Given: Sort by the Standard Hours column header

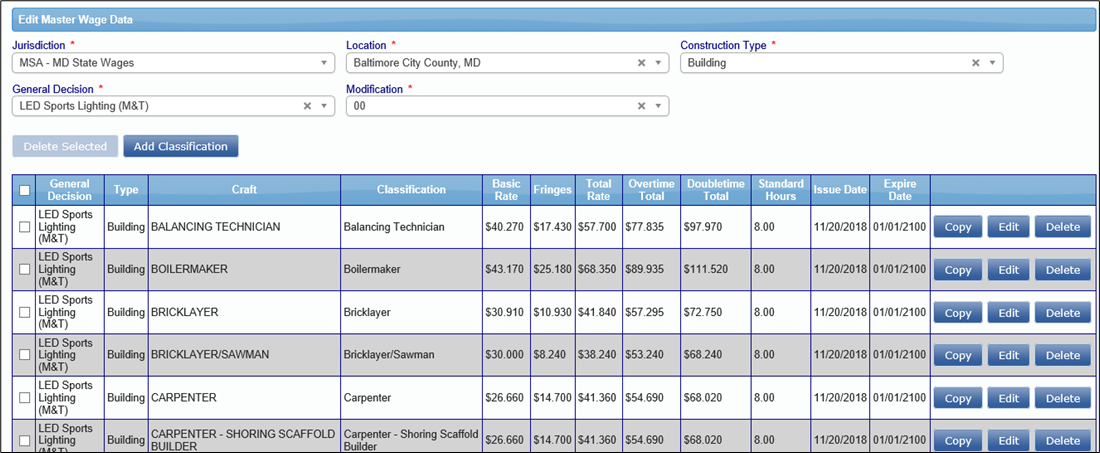Looking at the screenshot, I should coord(781,189).
